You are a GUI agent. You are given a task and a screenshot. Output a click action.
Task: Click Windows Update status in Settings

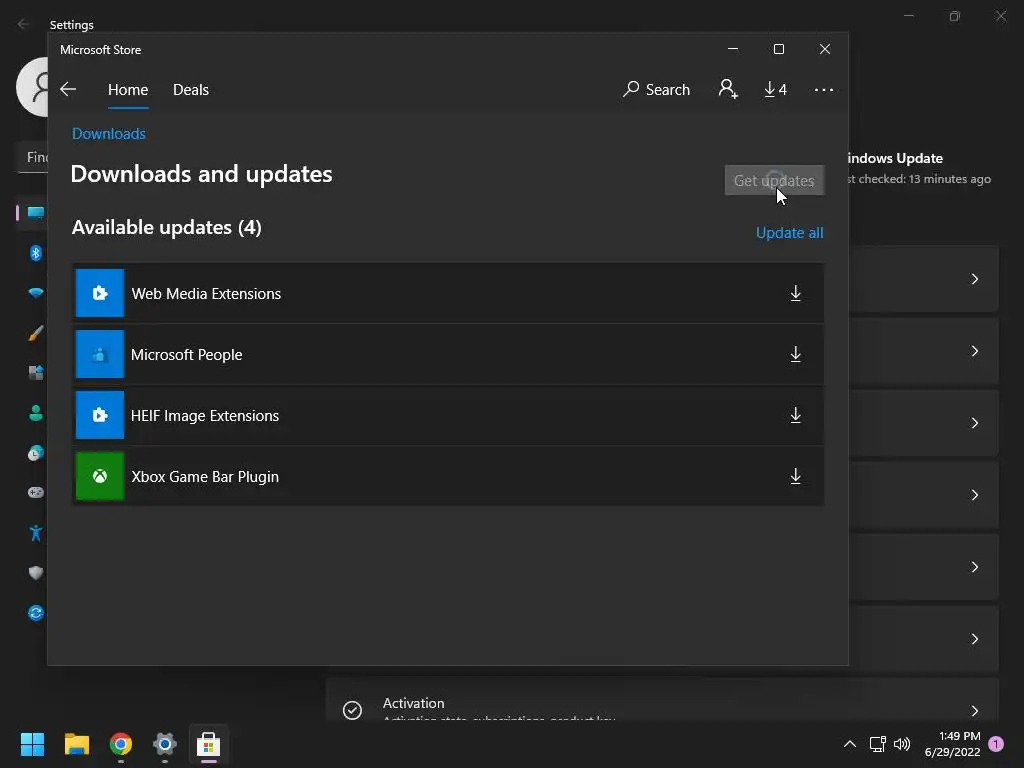click(920, 168)
